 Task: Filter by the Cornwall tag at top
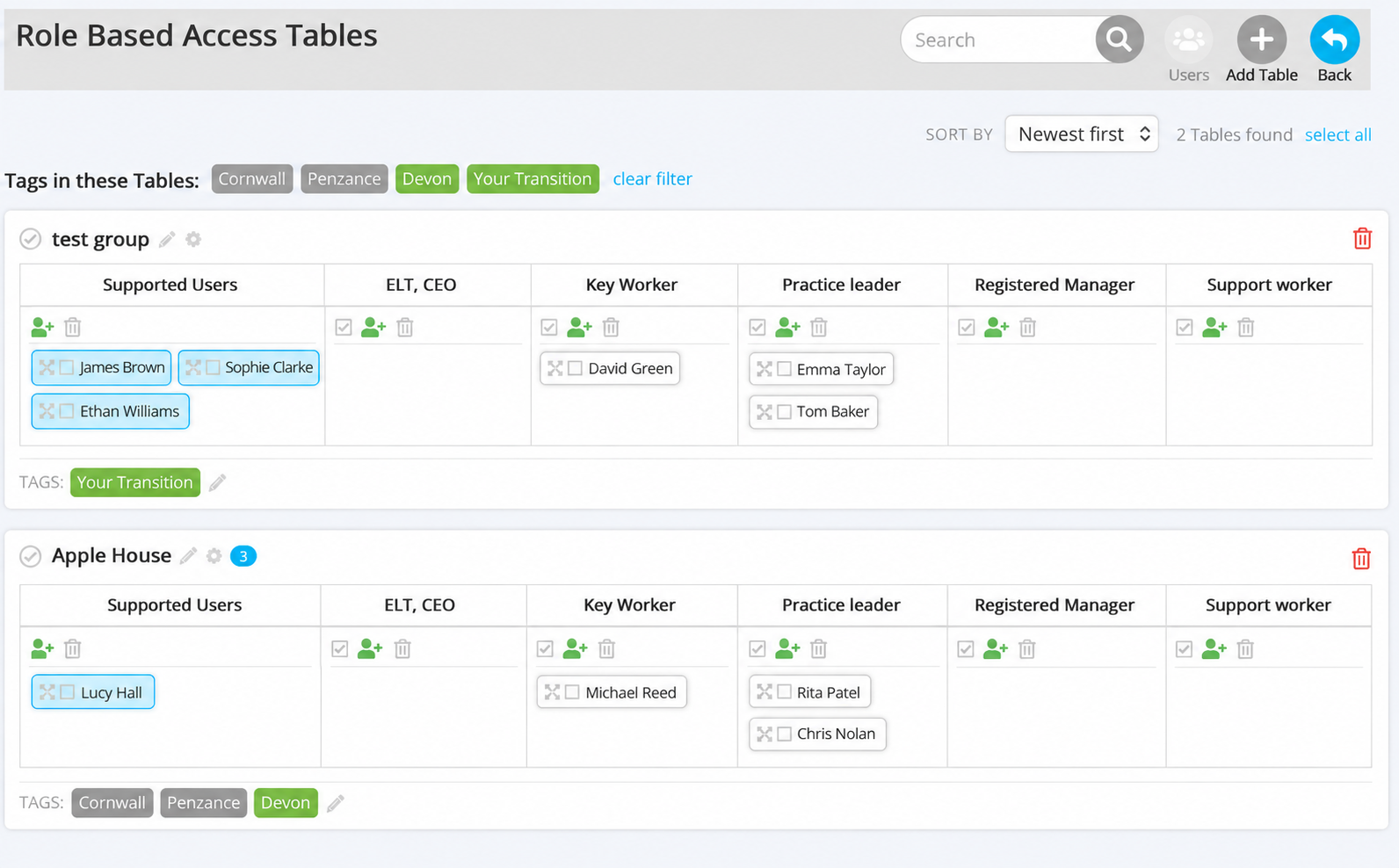point(252,179)
